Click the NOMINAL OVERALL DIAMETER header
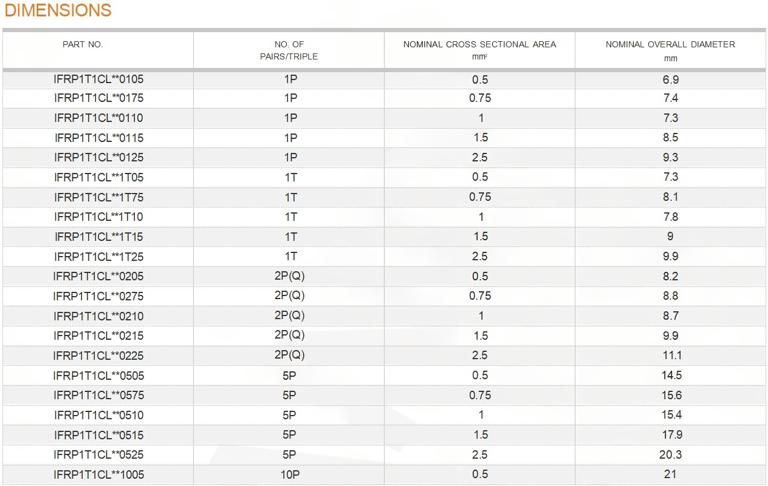 point(670,50)
